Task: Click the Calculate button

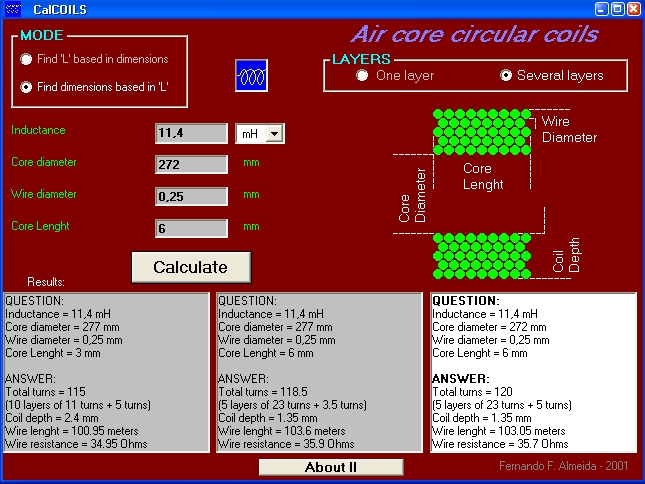Action: point(191,267)
